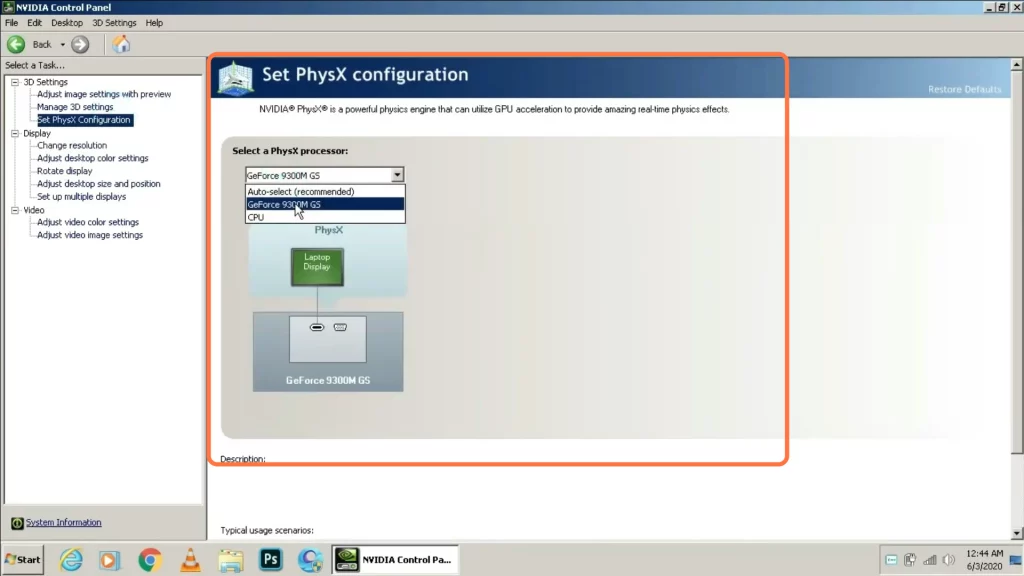This screenshot has width=1024, height=576.
Task: Launch Windows Media Player from taskbar
Action: click(x=109, y=560)
